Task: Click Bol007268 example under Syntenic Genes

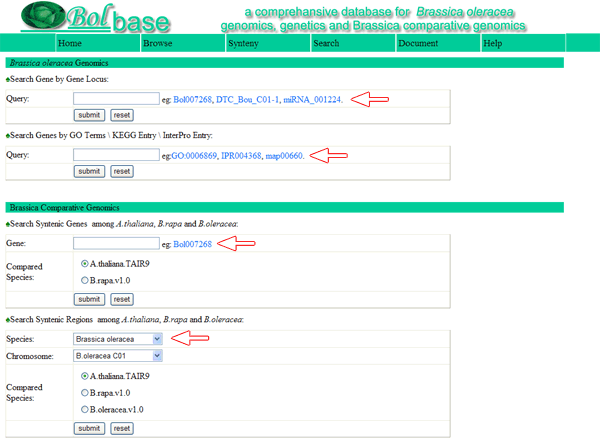Action: 192,244
